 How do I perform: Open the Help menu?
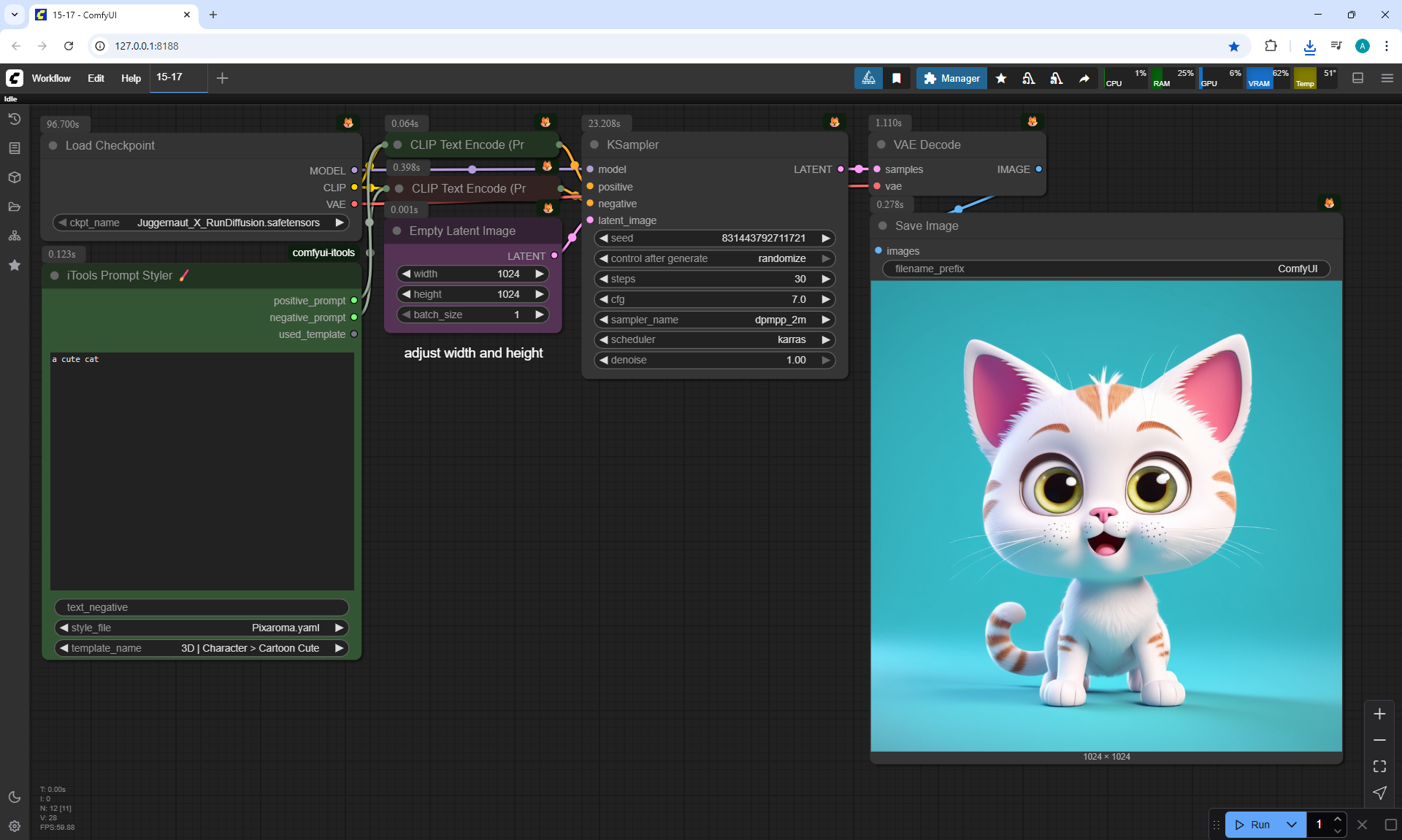point(131,78)
